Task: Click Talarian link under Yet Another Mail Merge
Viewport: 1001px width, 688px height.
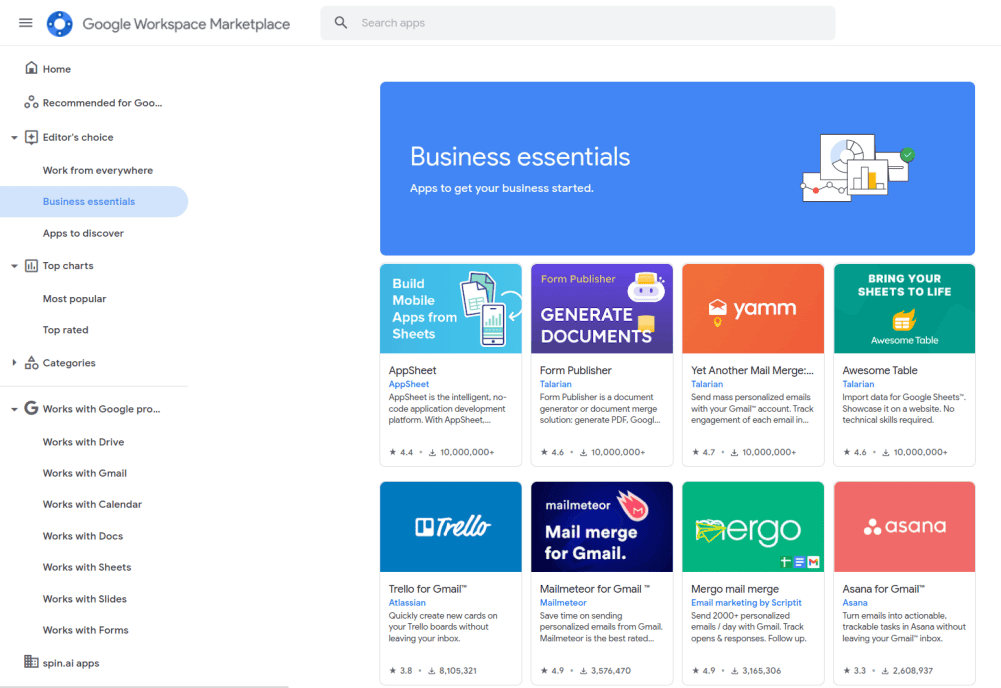Action: (707, 384)
